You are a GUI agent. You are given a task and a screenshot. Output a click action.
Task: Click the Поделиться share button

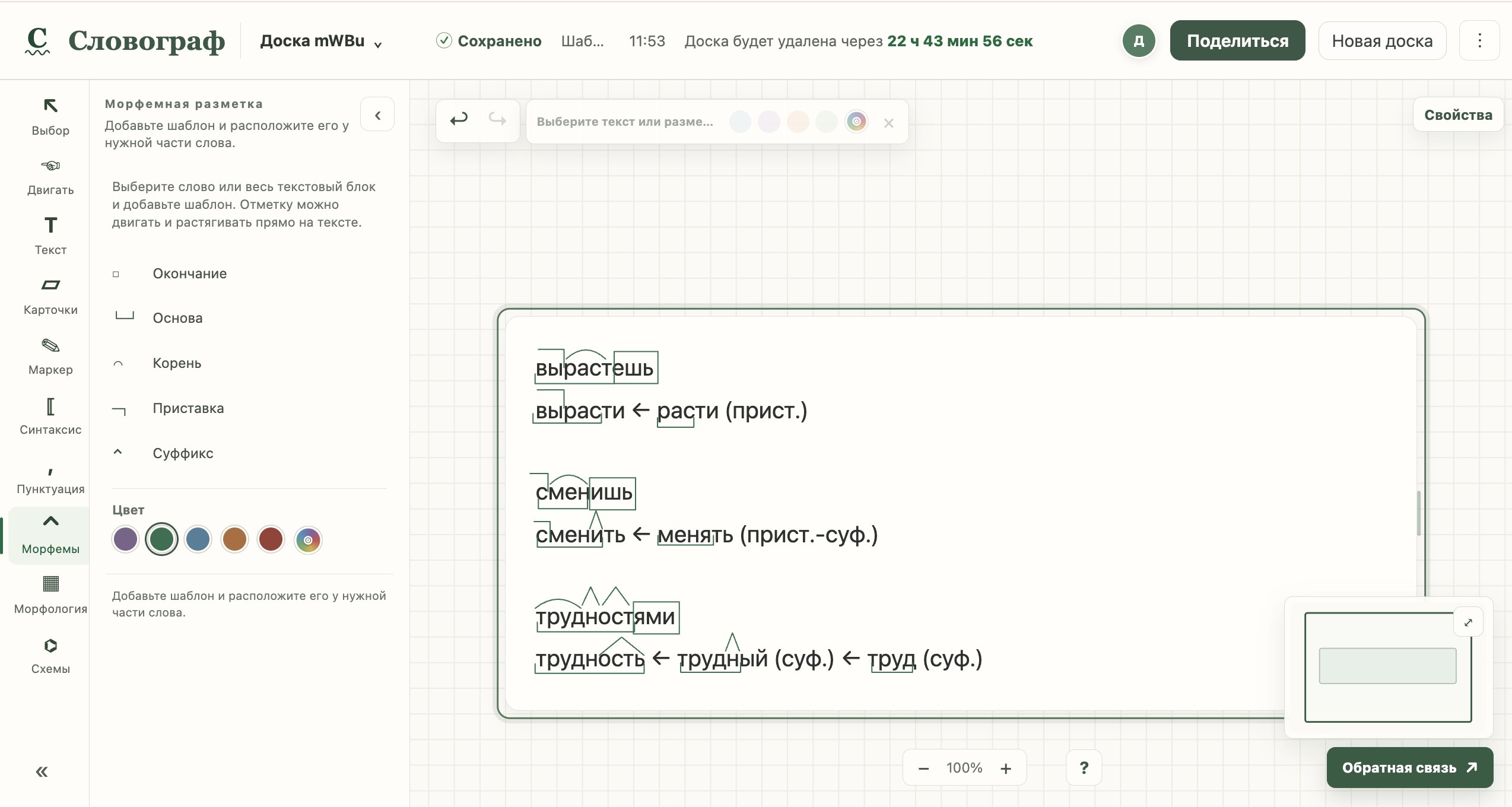pyautogui.click(x=1237, y=41)
